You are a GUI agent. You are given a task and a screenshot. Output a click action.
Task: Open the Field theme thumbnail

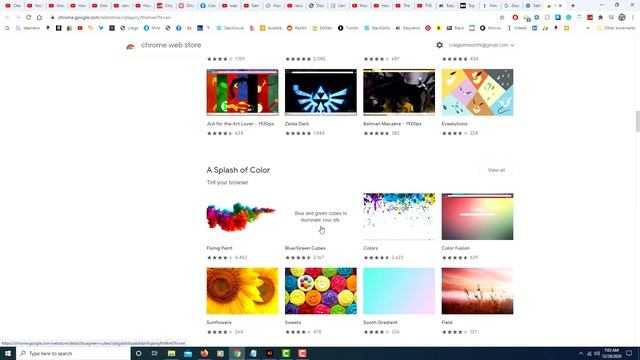[478, 291]
